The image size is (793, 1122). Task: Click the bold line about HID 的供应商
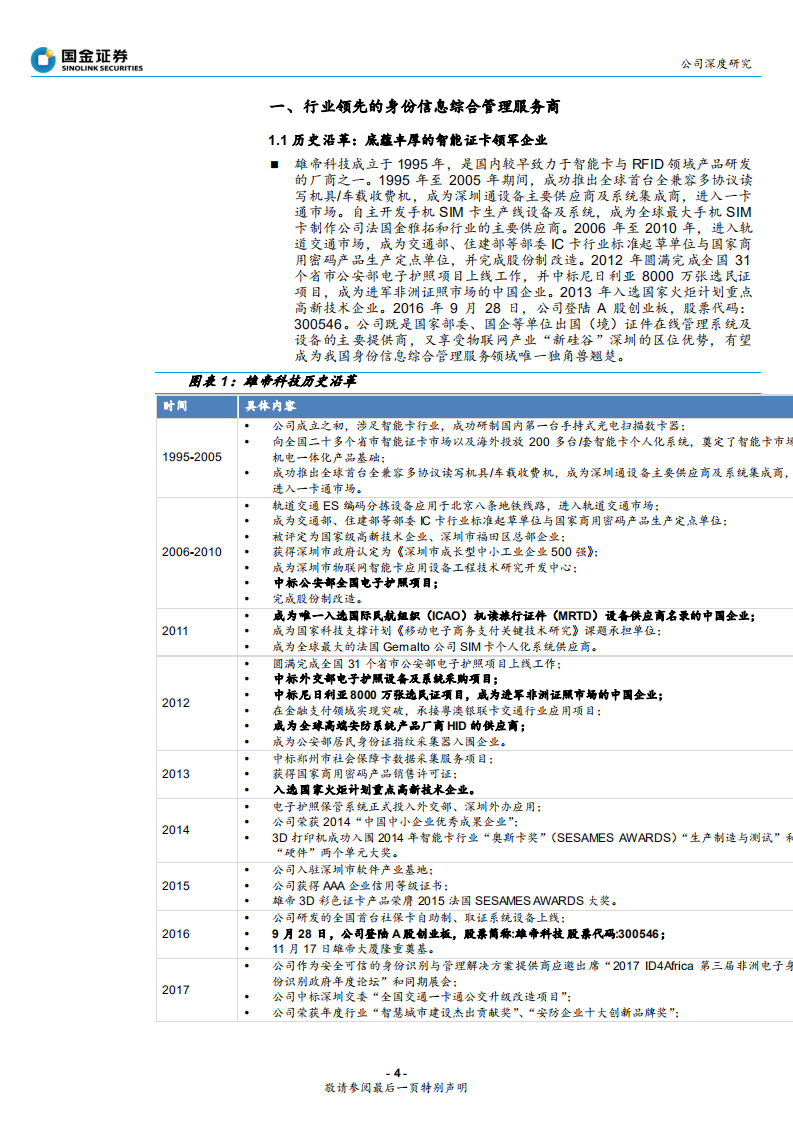coord(399,726)
